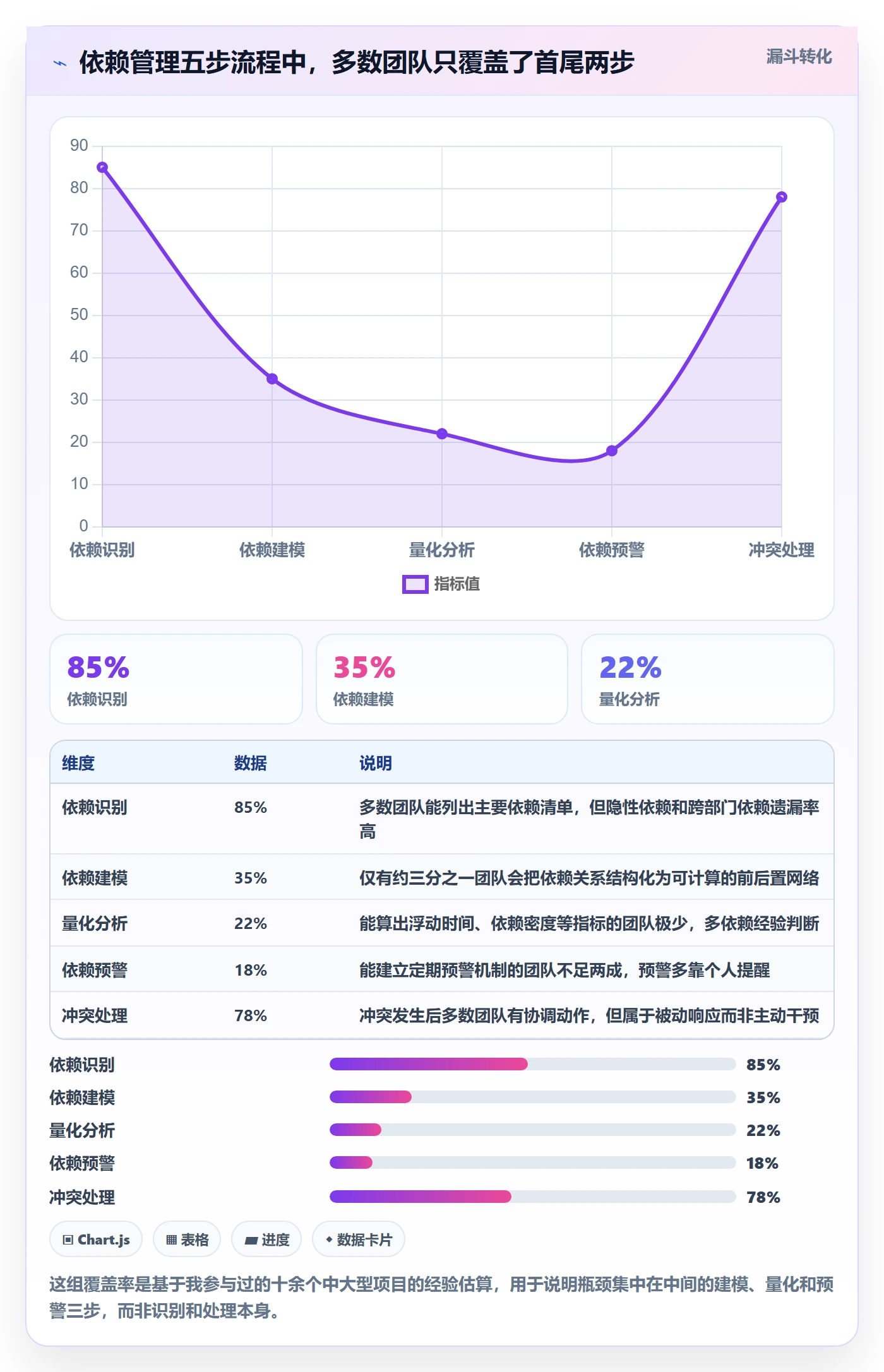Image resolution: width=884 pixels, height=1372 pixels.
Task: Select the 依赖识别 cell in the table
Action: pos(95,807)
